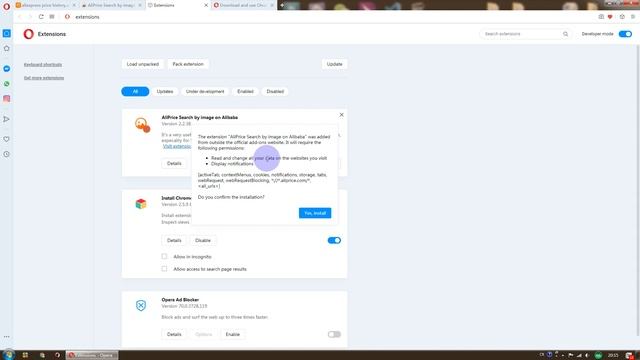This screenshot has height=360, width=640.
Task: Click the taskbar volume speaker icon
Action: (588, 355)
